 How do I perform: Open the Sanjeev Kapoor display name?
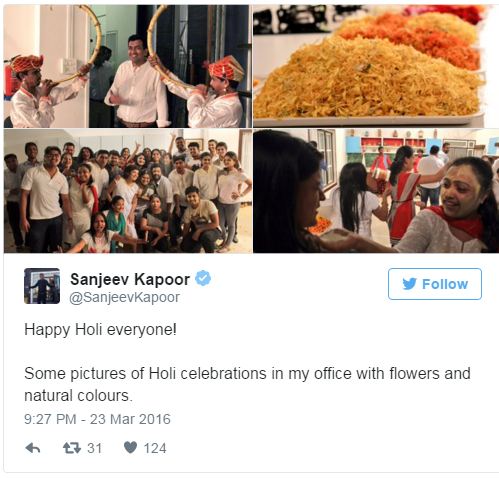[130, 279]
